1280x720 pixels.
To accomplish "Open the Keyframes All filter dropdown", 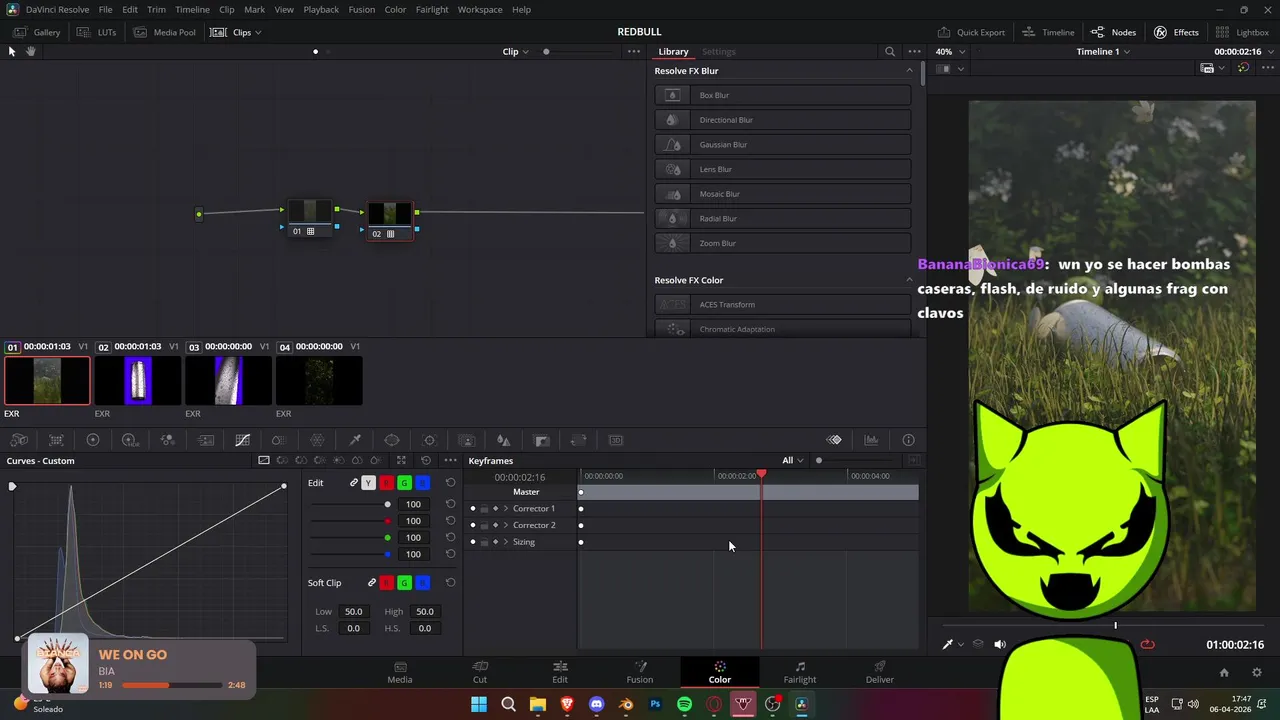I will 793,460.
